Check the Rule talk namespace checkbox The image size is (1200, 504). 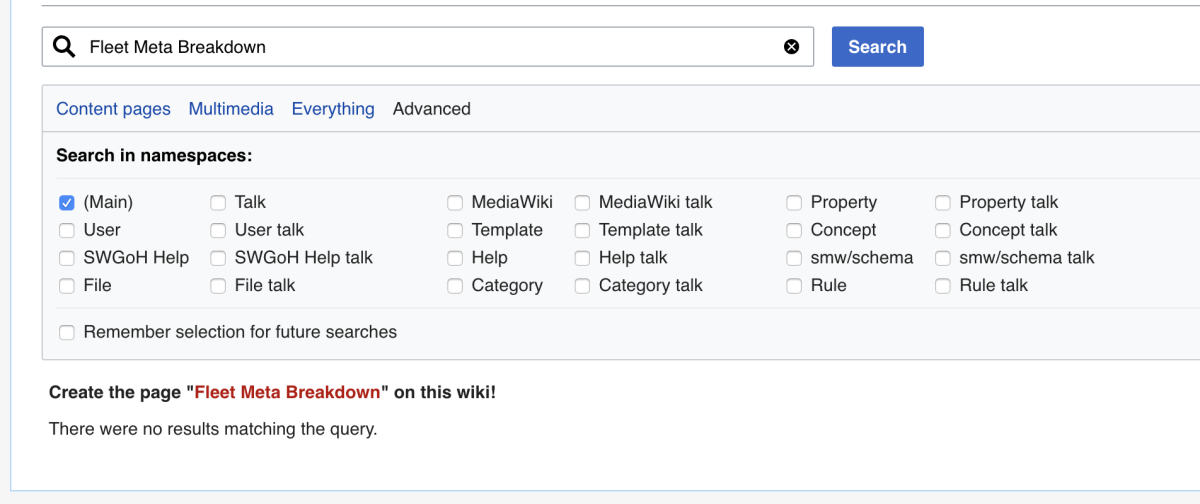pos(943,286)
